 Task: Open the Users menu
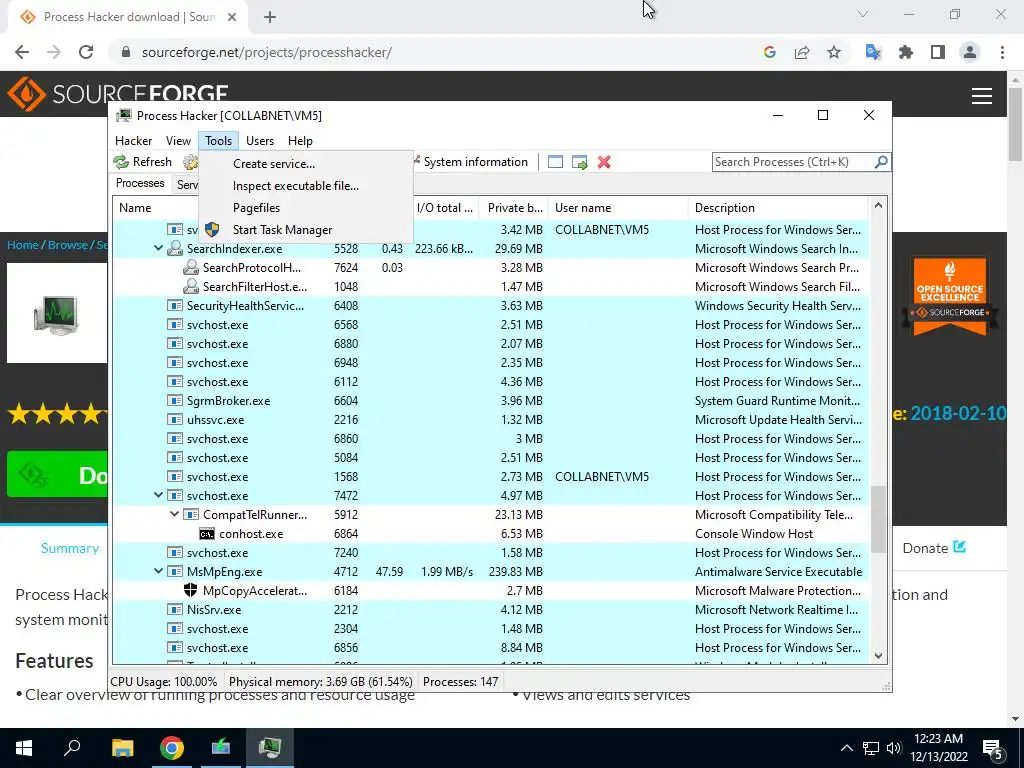pos(260,140)
